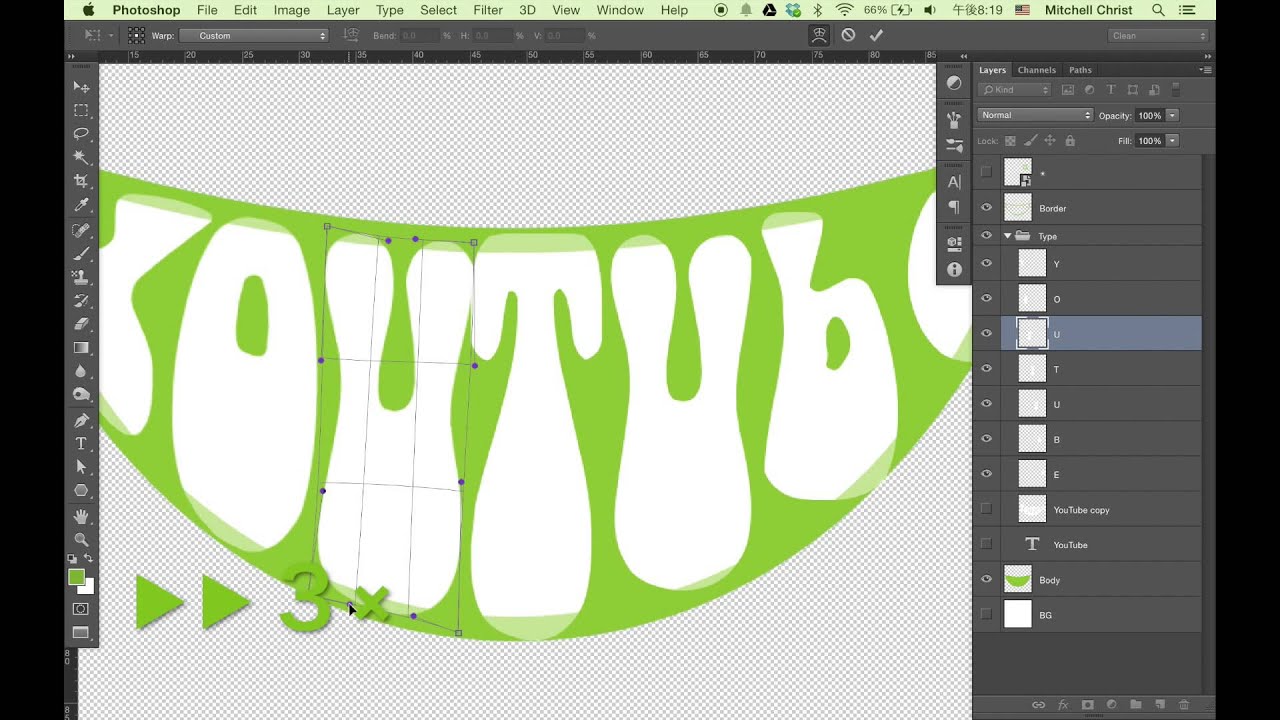Select the Move tool
The width and height of the screenshot is (1280, 720).
pos(81,87)
